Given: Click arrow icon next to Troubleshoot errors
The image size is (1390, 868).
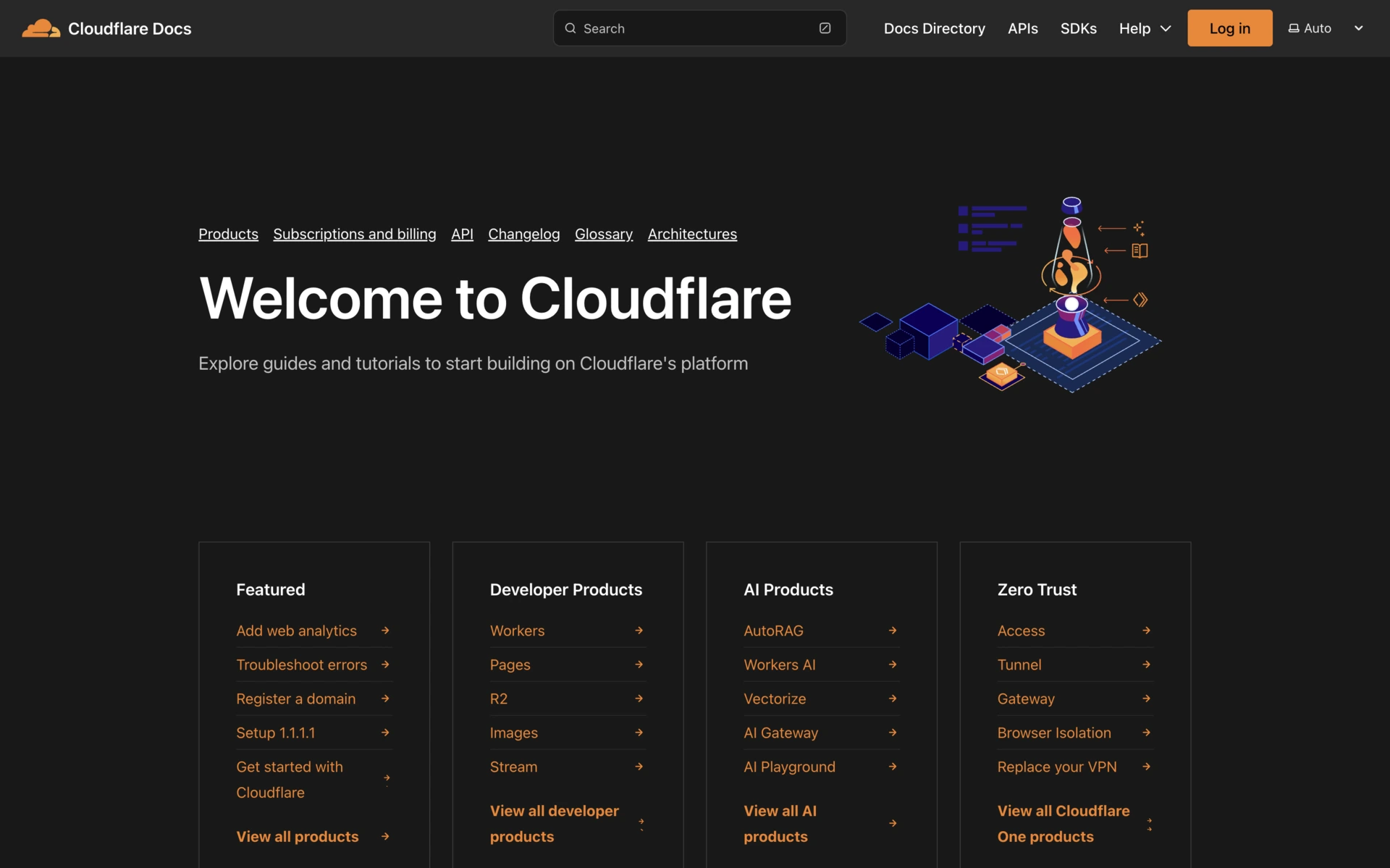Looking at the screenshot, I should [x=385, y=665].
